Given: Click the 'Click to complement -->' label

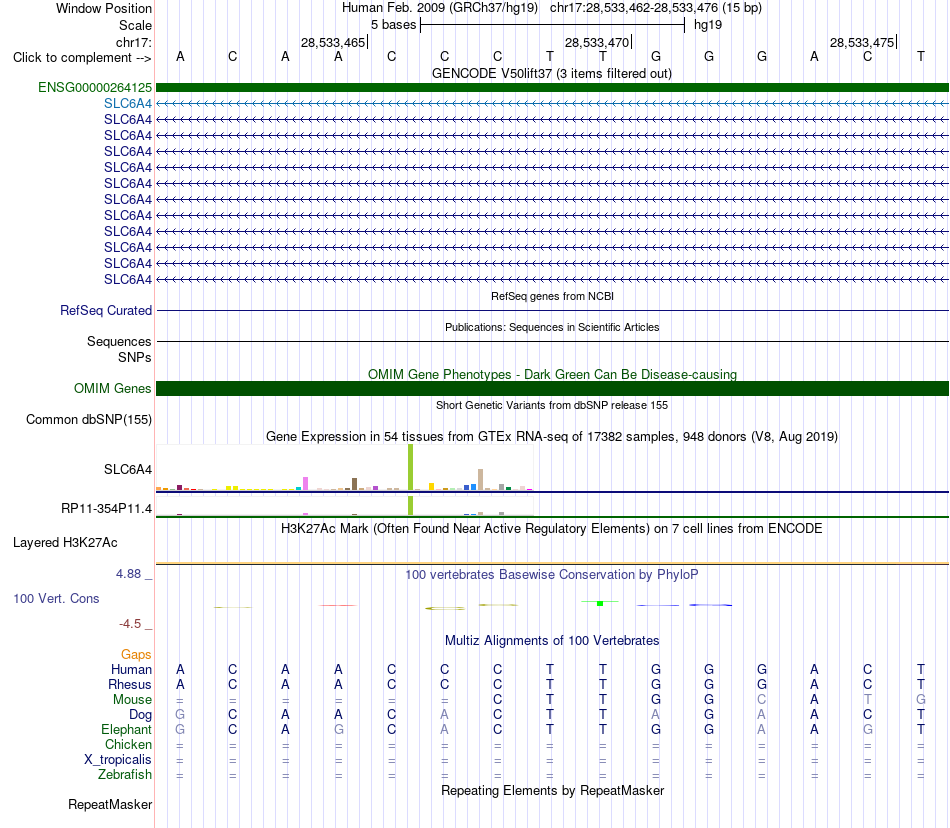Looking at the screenshot, I should pyautogui.click(x=82, y=58).
